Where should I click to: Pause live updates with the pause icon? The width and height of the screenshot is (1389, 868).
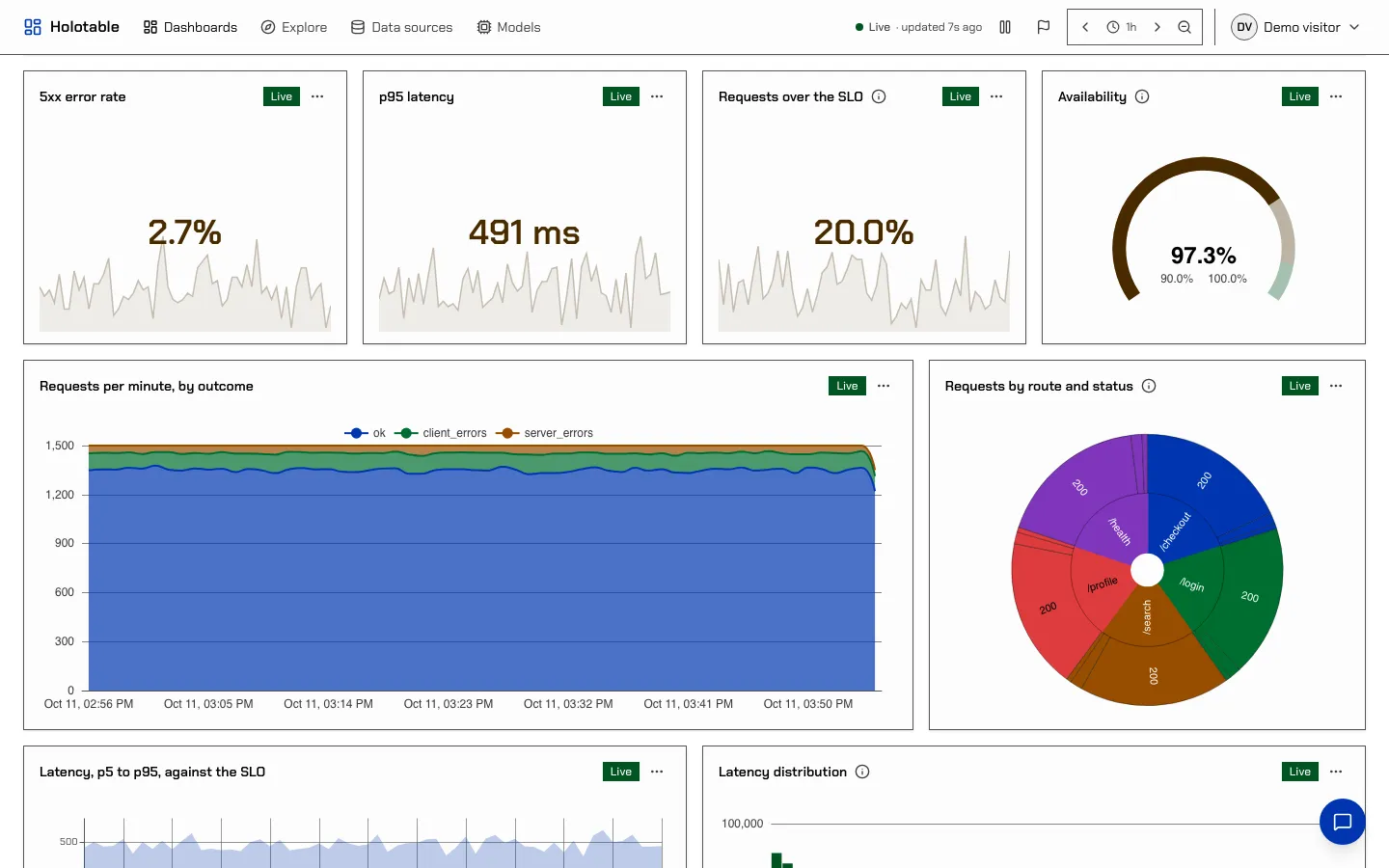click(x=1005, y=27)
